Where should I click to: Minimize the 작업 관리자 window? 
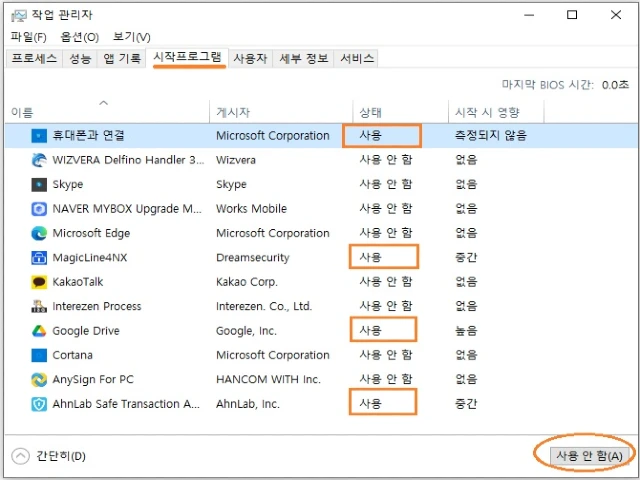(529, 15)
